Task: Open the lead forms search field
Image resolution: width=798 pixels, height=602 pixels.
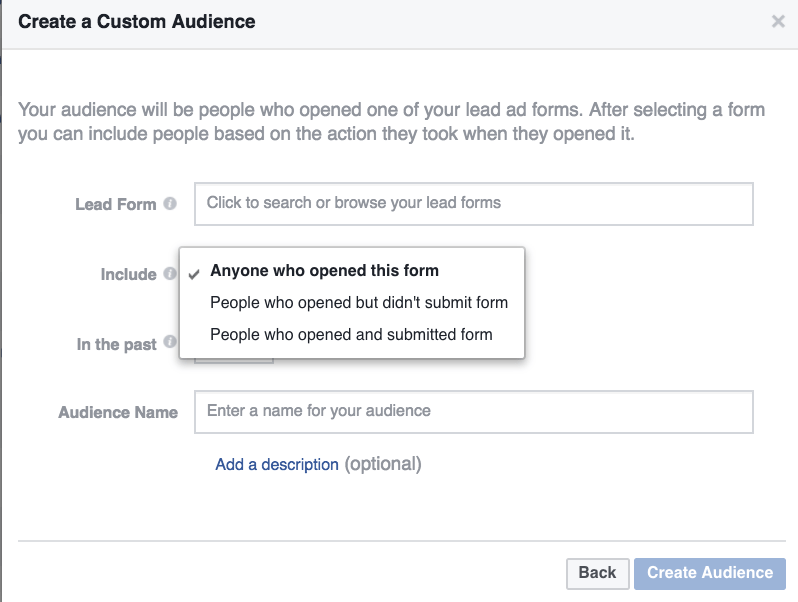Action: tap(473, 204)
